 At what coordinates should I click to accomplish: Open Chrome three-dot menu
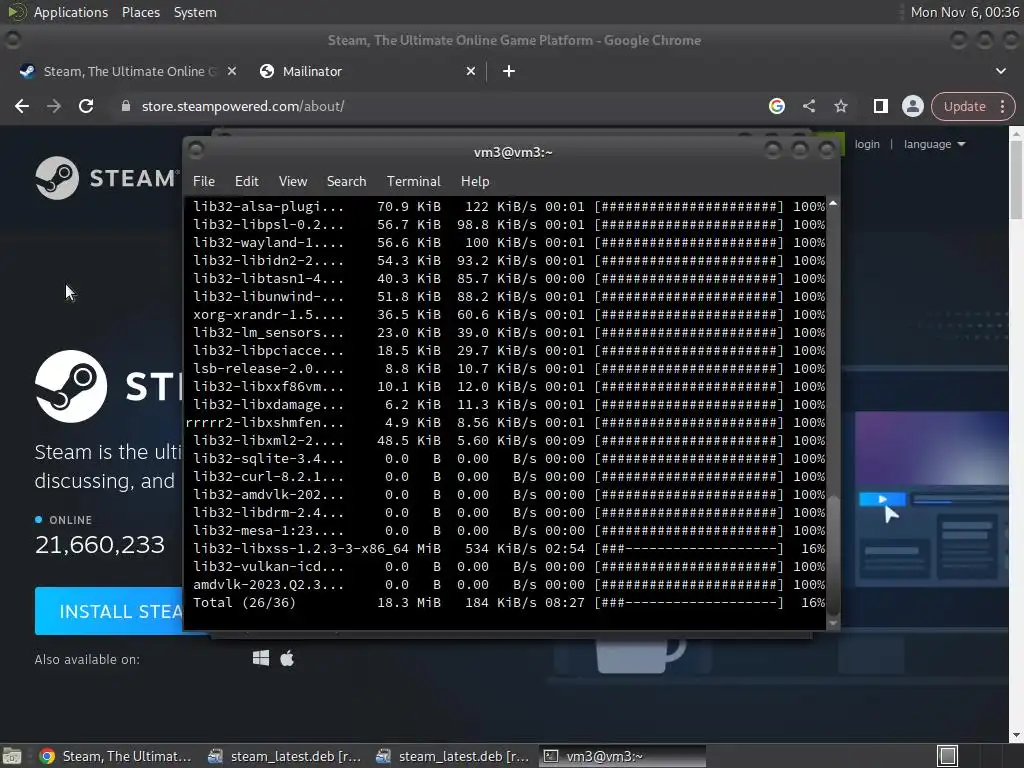(x=1002, y=106)
